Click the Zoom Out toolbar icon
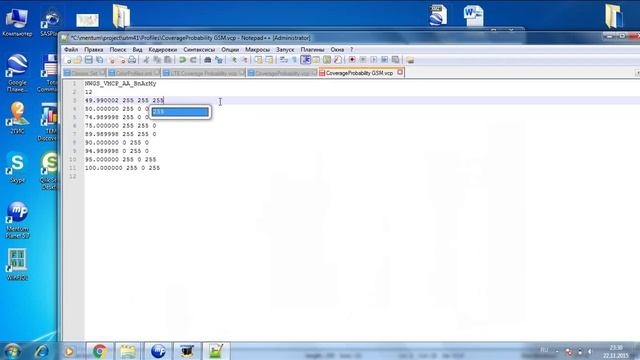This screenshot has width=640, height=360. [x=244, y=60]
